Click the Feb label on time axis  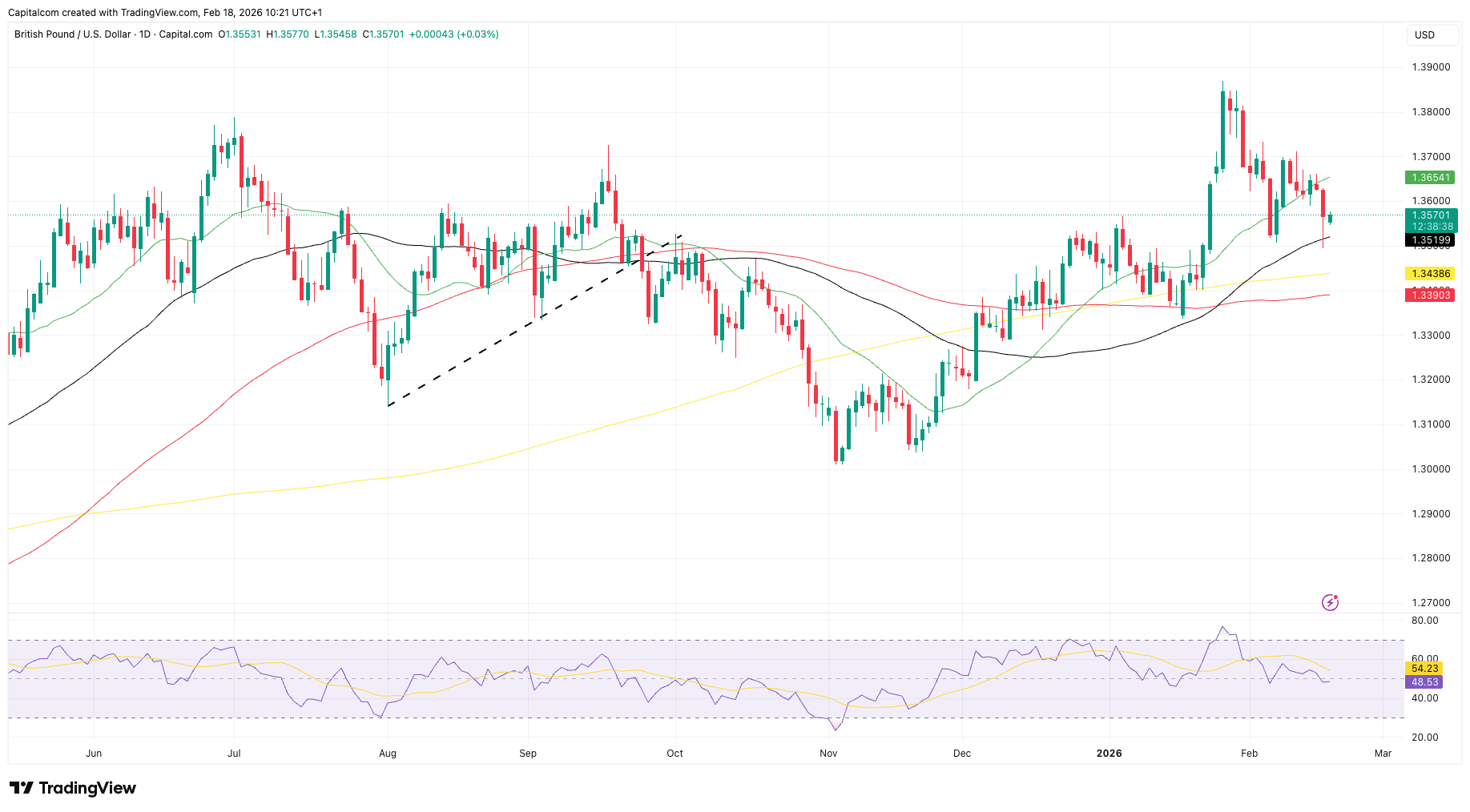[x=1249, y=754]
